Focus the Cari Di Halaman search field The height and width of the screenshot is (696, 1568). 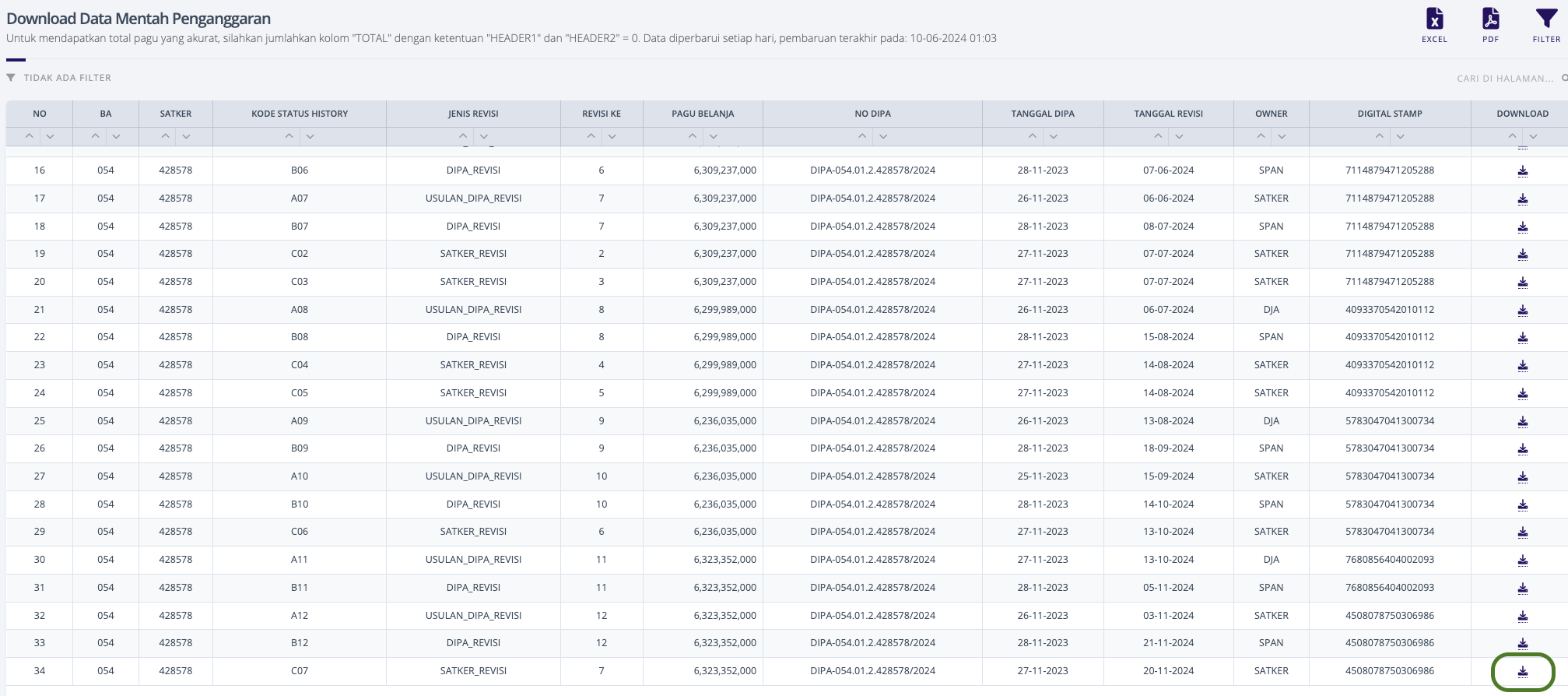click(x=1507, y=78)
